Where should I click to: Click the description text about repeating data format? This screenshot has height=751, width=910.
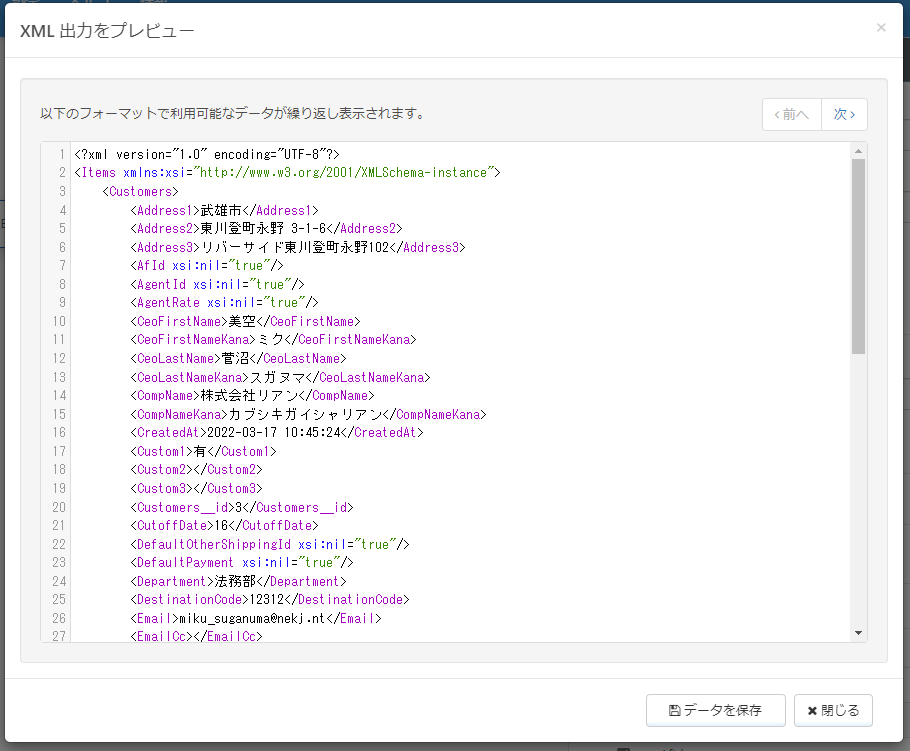click(x=233, y=114)
